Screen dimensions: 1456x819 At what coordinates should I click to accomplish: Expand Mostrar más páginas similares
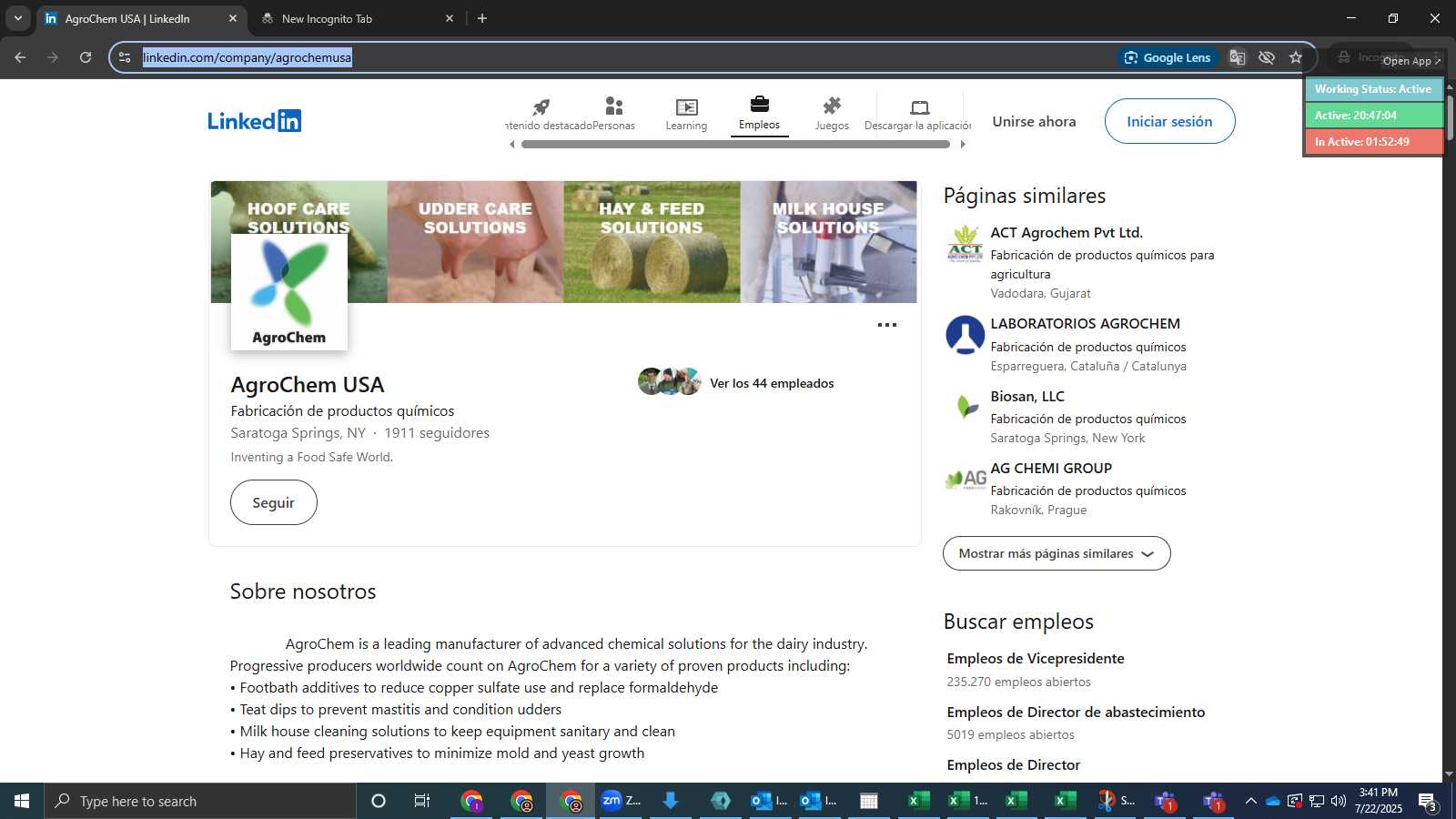coord(1057,553)
